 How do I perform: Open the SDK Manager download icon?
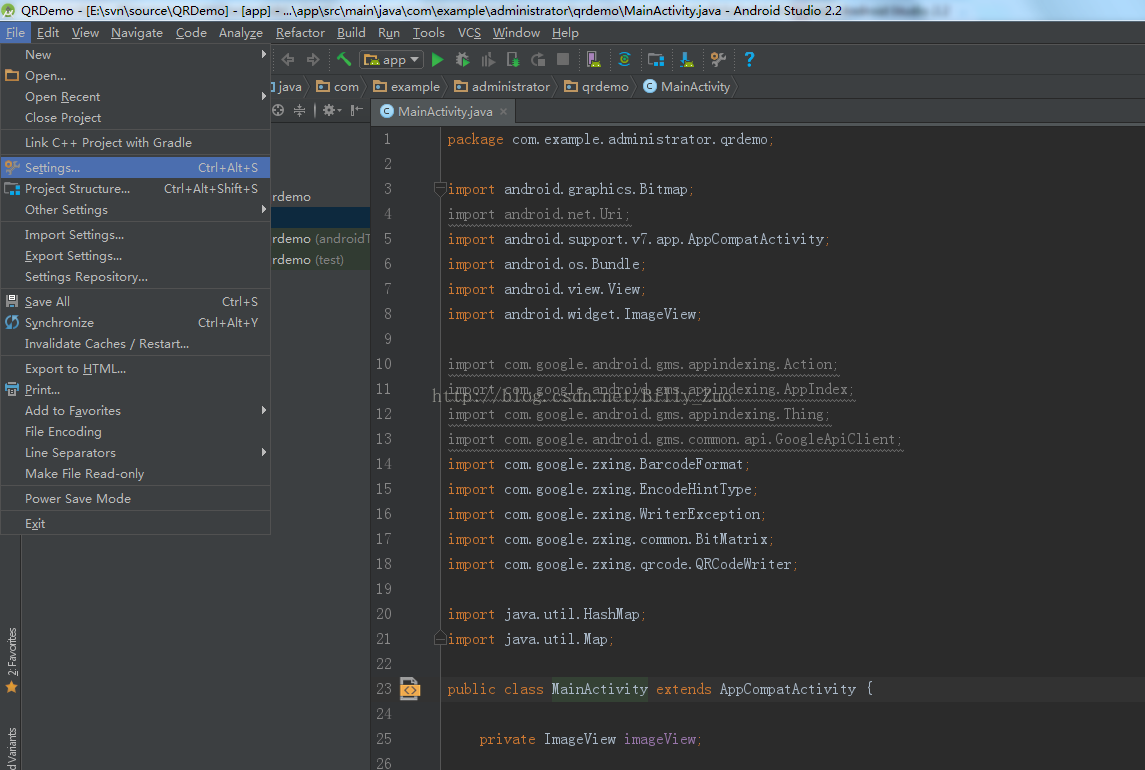point(686,60)
